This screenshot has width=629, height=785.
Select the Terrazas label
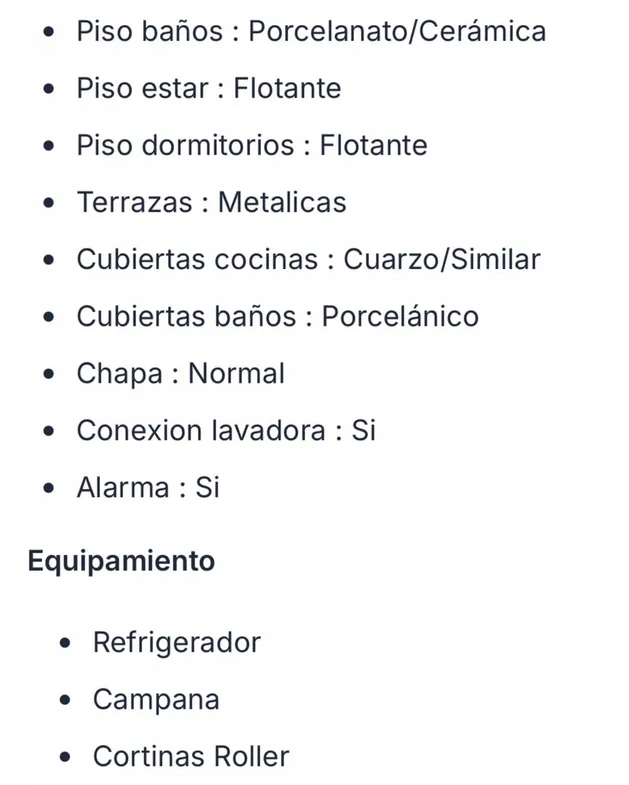[x=134, y=203]
